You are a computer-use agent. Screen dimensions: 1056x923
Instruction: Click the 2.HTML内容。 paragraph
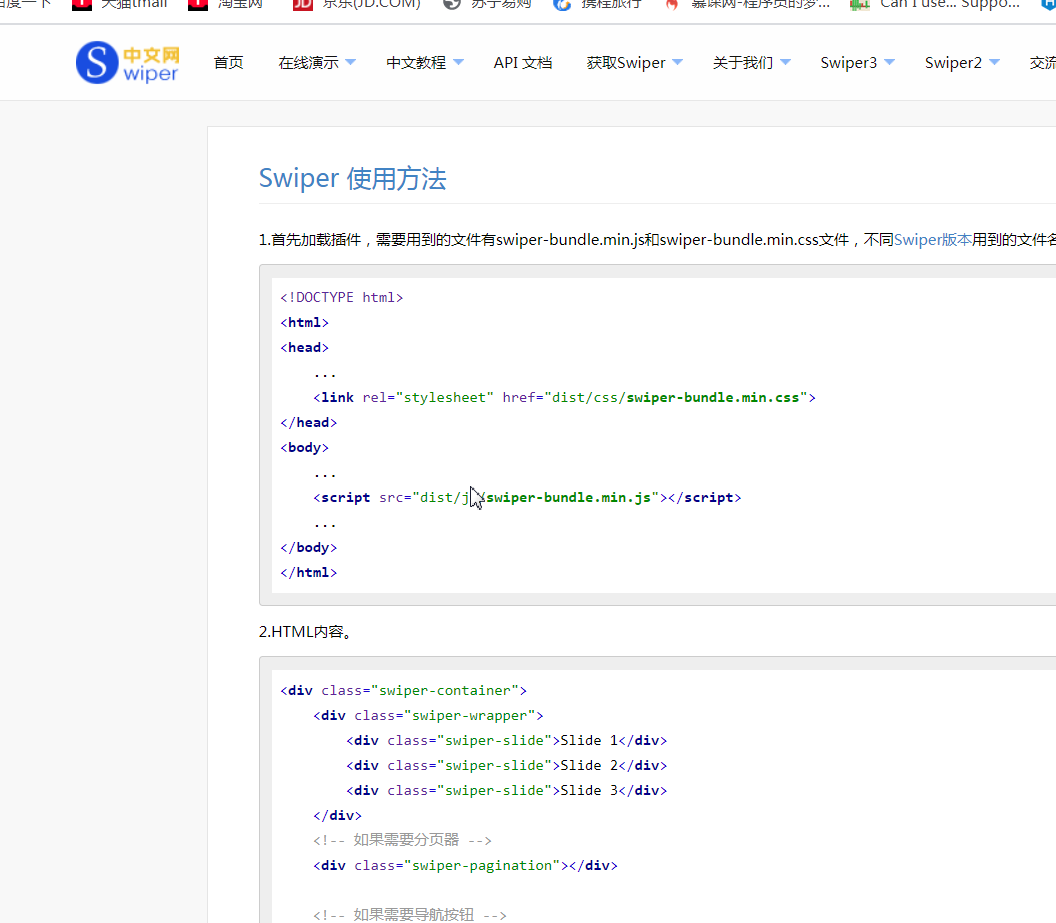pyautogui.click(x=306, y=631)
